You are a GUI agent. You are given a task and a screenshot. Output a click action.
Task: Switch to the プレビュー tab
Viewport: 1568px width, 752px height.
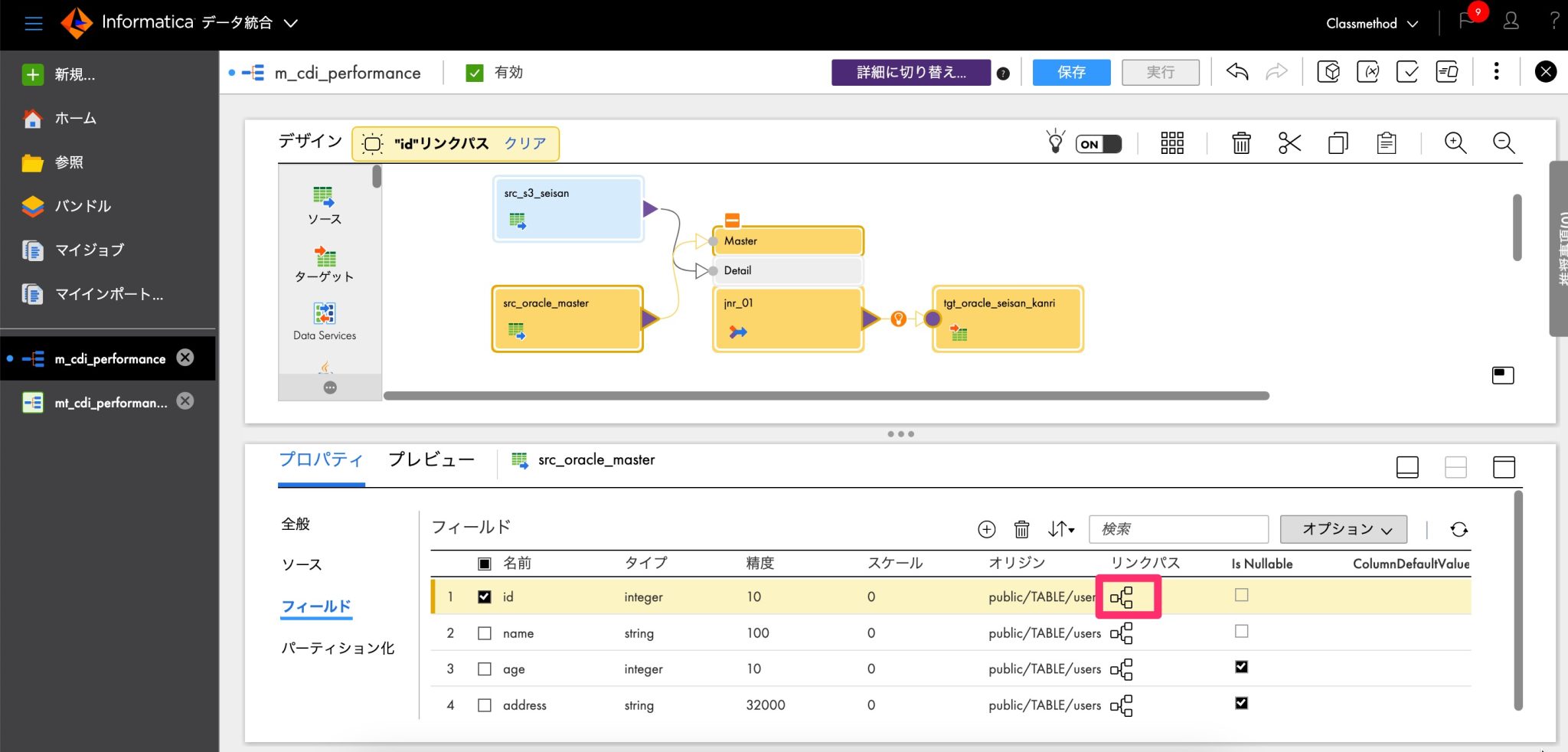[x=431, y=459]
